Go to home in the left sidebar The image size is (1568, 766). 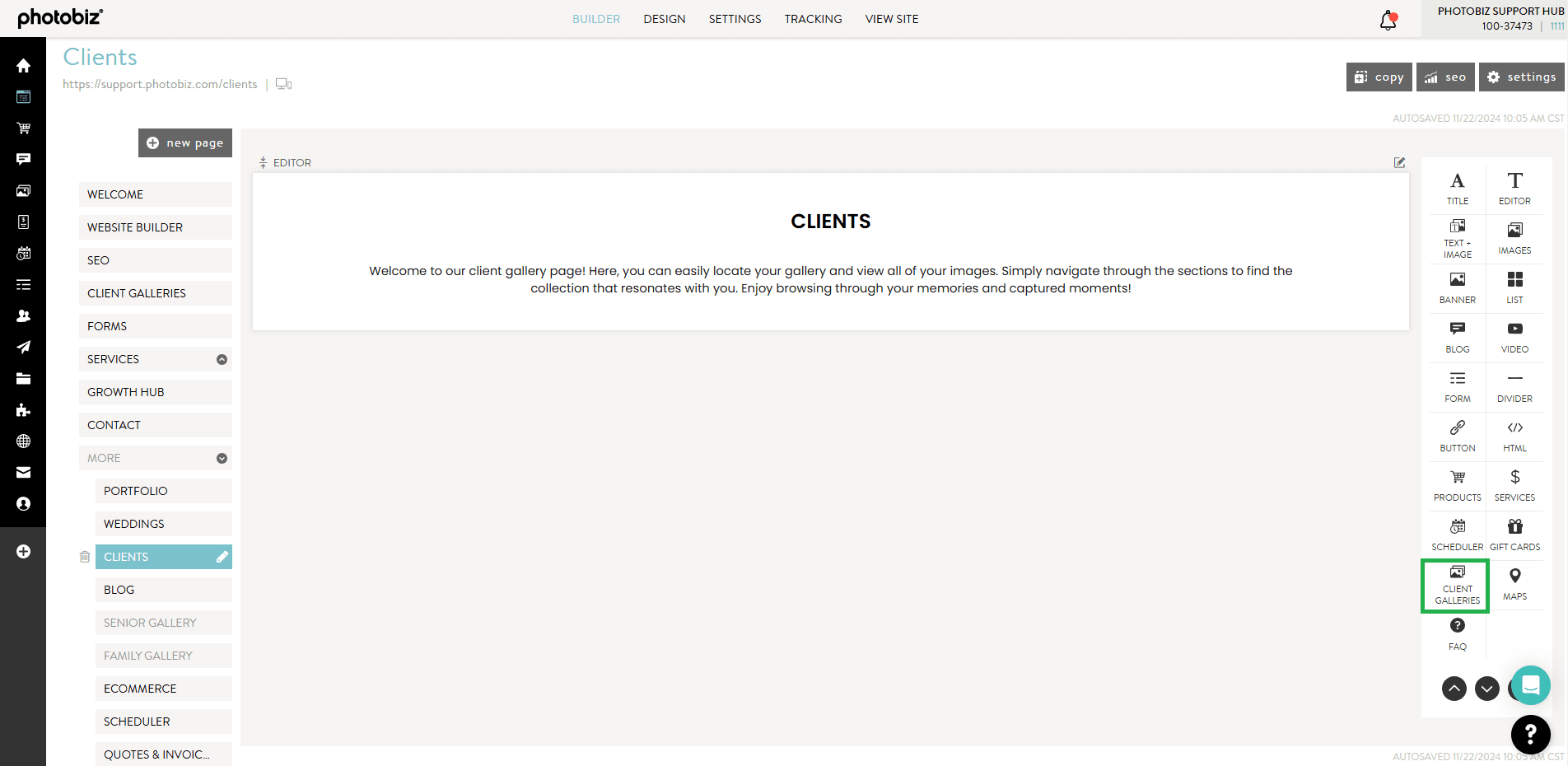coord(23,65)
